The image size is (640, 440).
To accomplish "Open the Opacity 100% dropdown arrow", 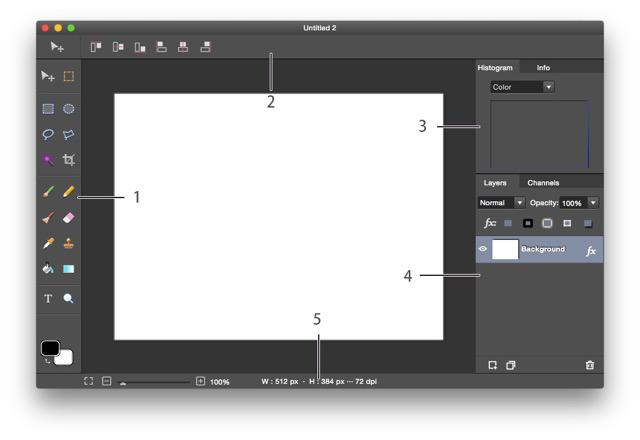I will pos(593,202).
